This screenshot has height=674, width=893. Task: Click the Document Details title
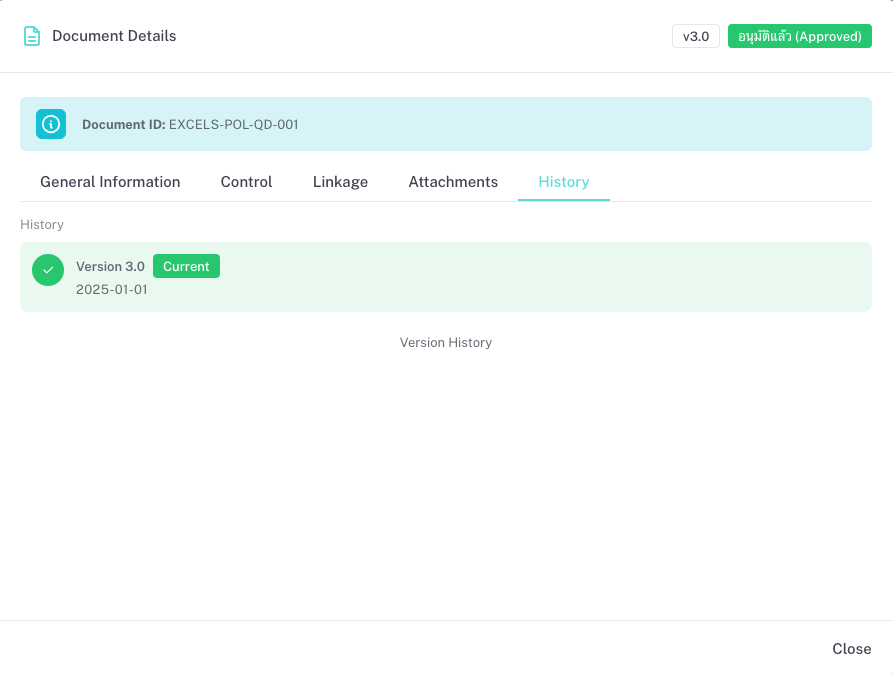pyautogui.click(x=114, y=36)
